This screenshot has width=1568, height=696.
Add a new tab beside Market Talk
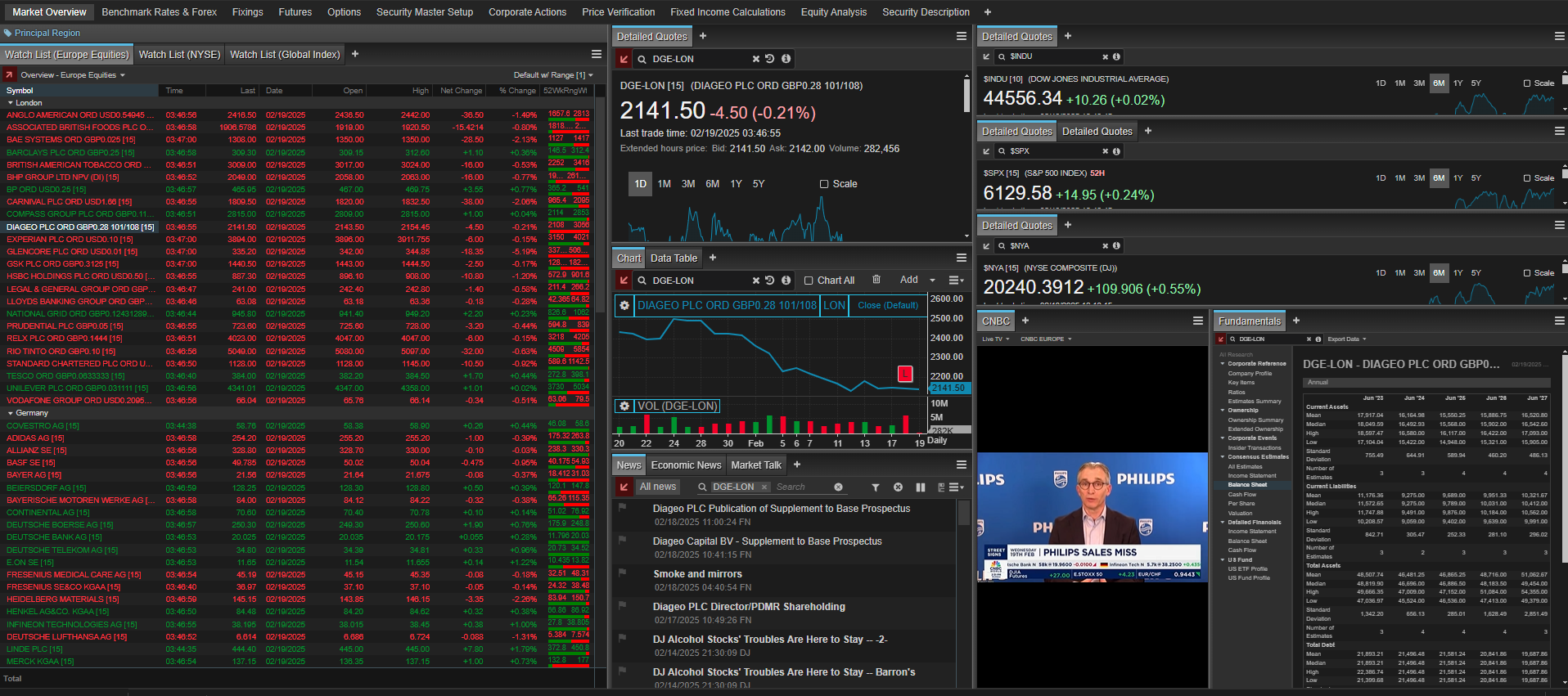[x=797, y=465]
